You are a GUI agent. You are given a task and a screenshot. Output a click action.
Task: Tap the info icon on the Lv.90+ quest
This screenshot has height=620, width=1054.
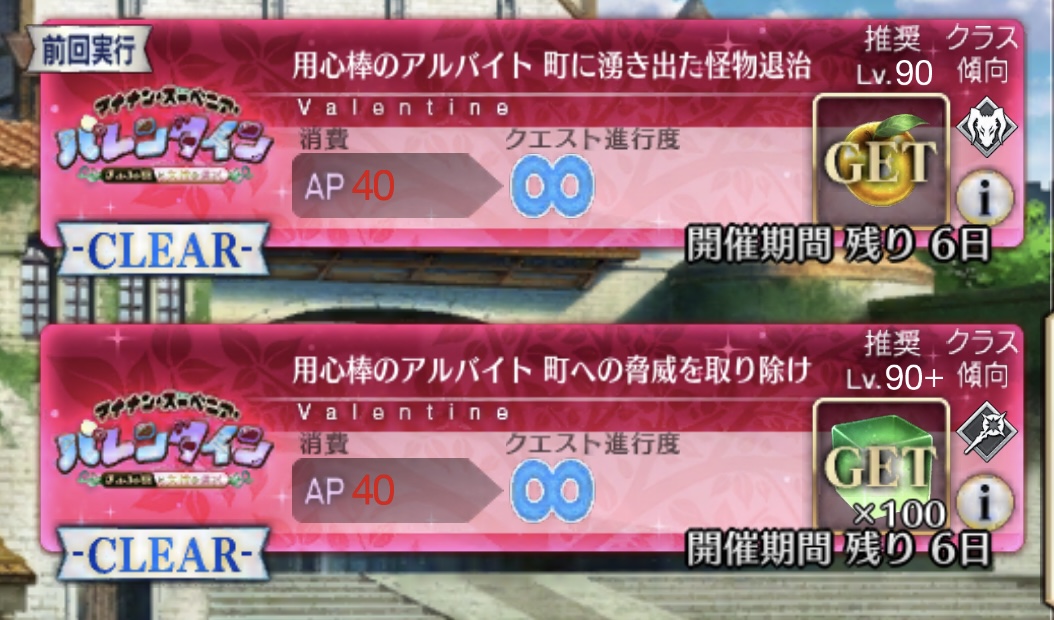(x=985, y=502)
